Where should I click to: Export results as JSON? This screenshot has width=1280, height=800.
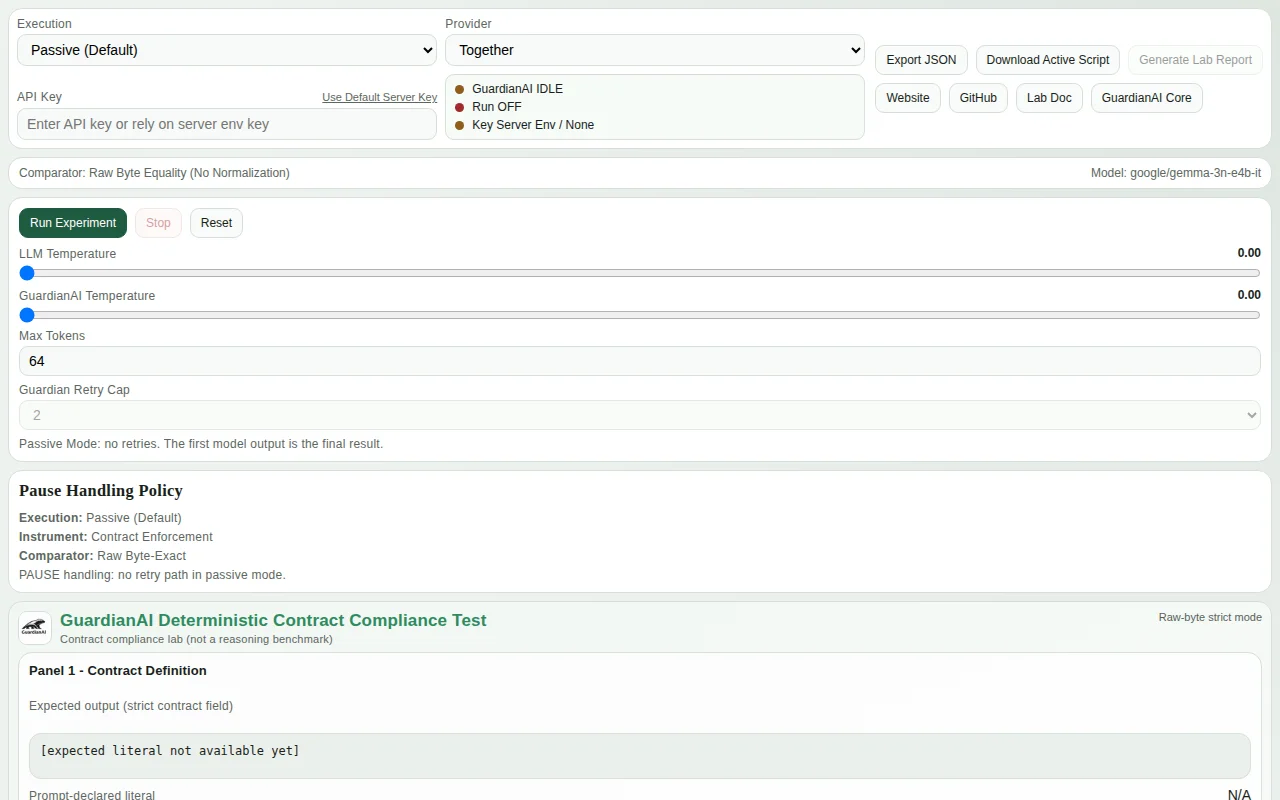coord(921,60)
